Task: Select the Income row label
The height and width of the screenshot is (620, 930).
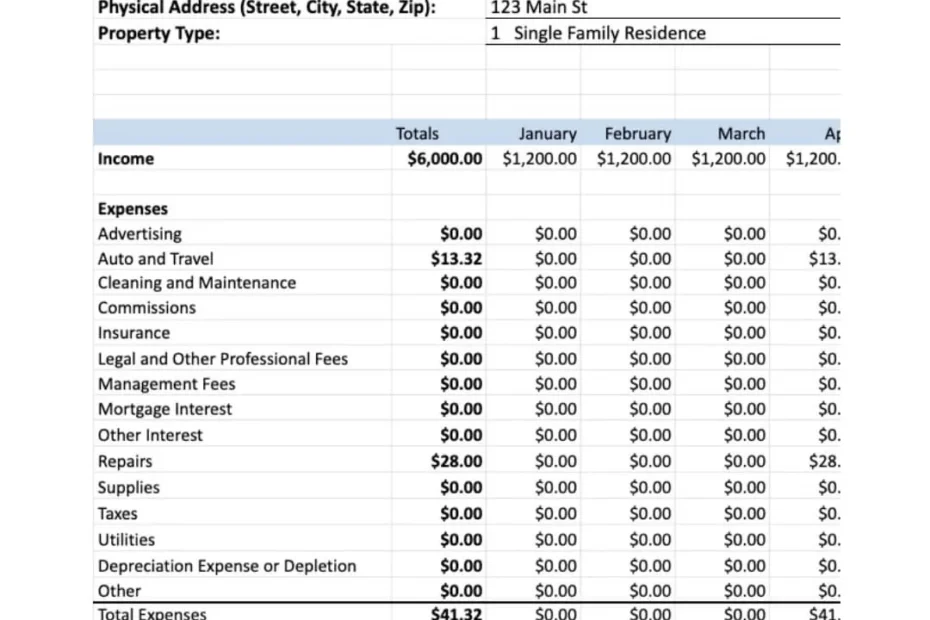Action: 126,159
